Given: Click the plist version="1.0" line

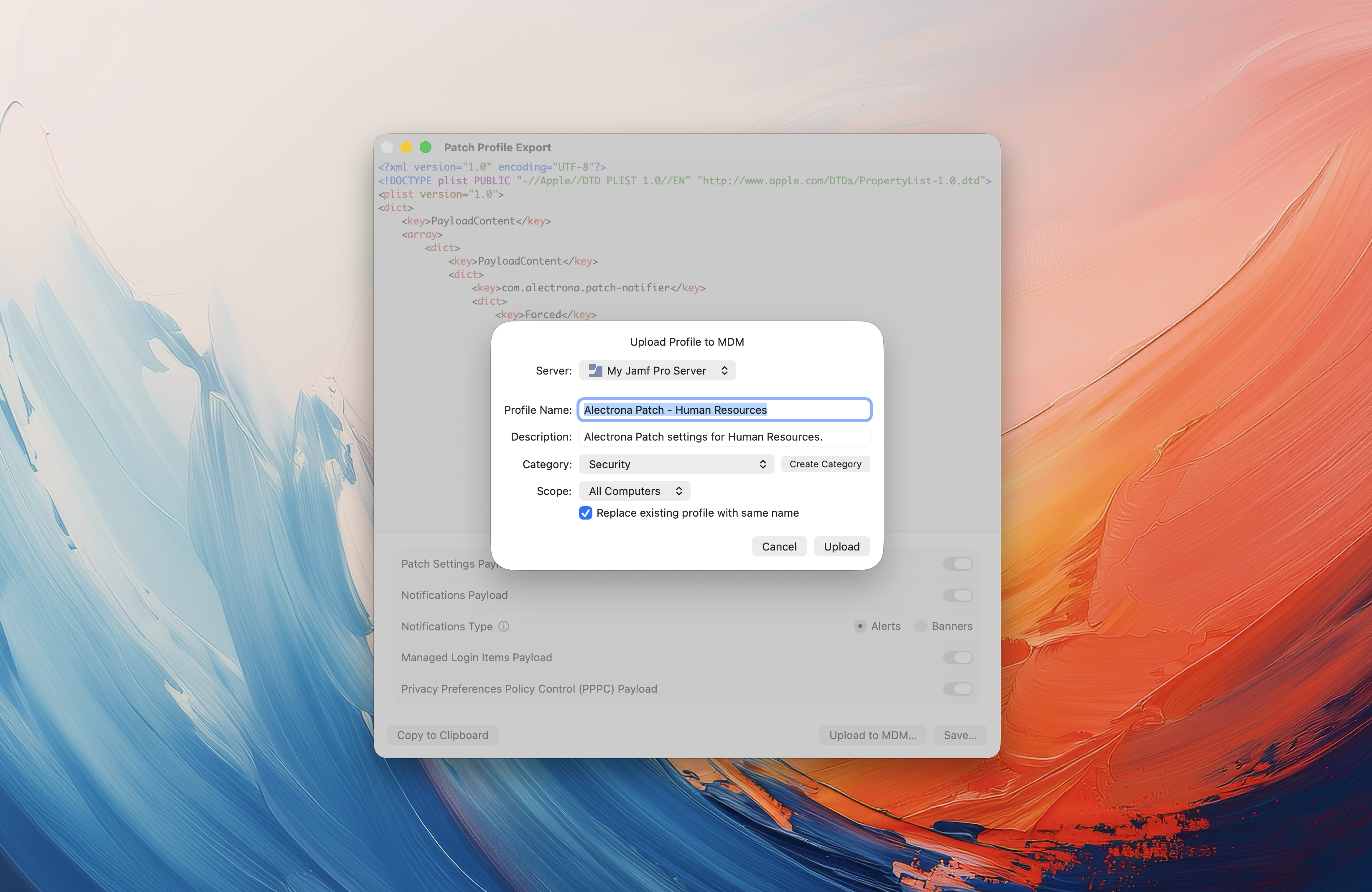Looking at the screenshot, I should pos(441,194).
